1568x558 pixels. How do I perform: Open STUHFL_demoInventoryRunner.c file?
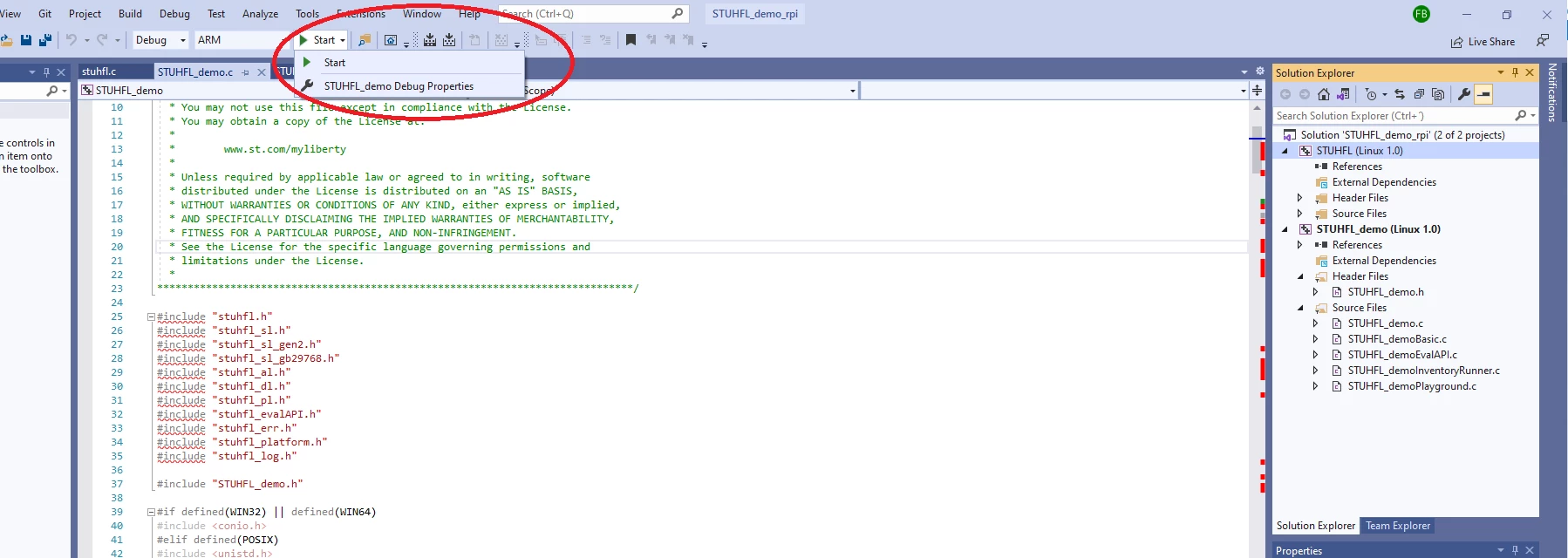[x=1423, y=371]
